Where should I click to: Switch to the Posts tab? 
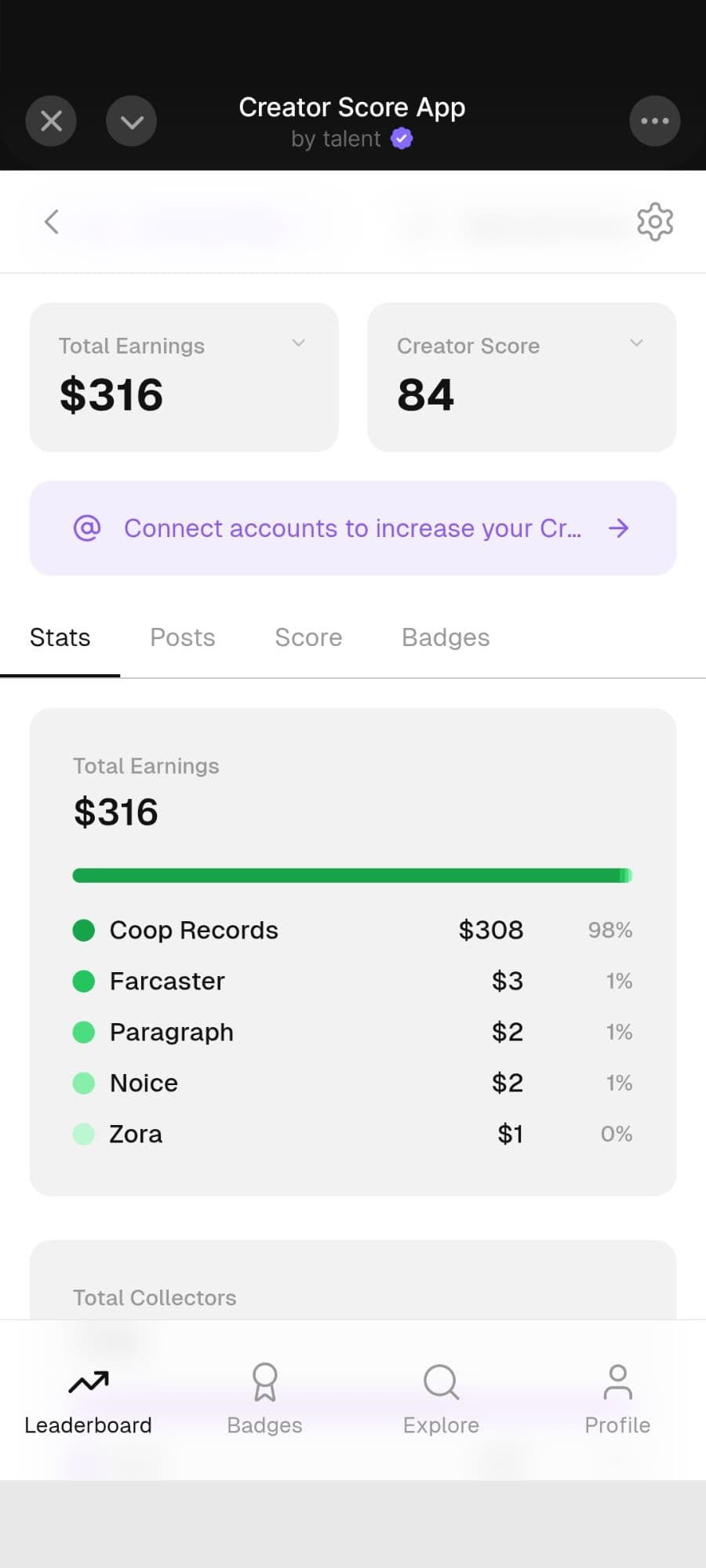coord(182,637)
